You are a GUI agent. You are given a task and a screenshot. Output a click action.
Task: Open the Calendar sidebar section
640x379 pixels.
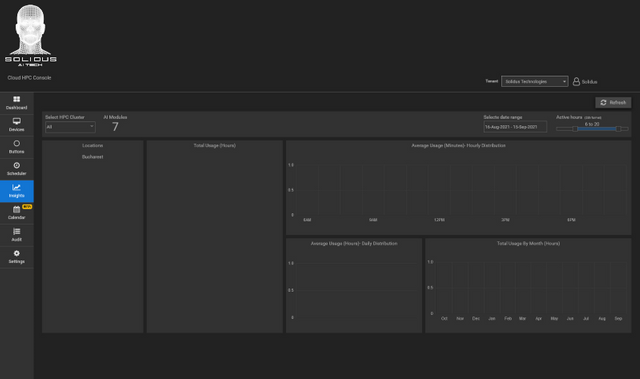coord(17,213)
